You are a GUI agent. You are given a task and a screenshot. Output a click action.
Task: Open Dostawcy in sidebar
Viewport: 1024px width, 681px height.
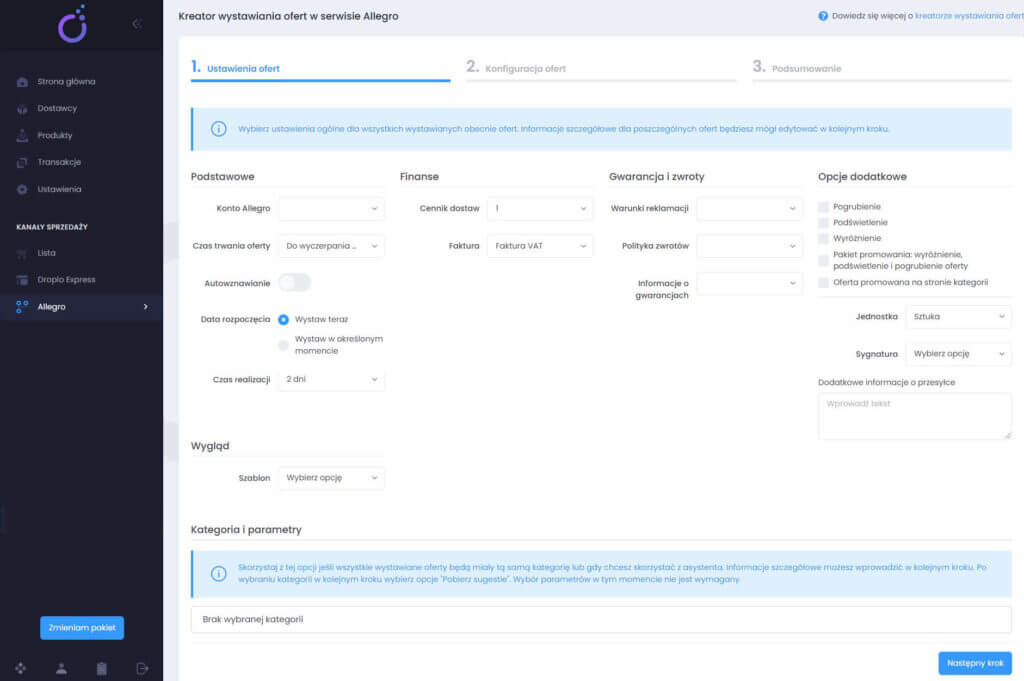[57, 108]
